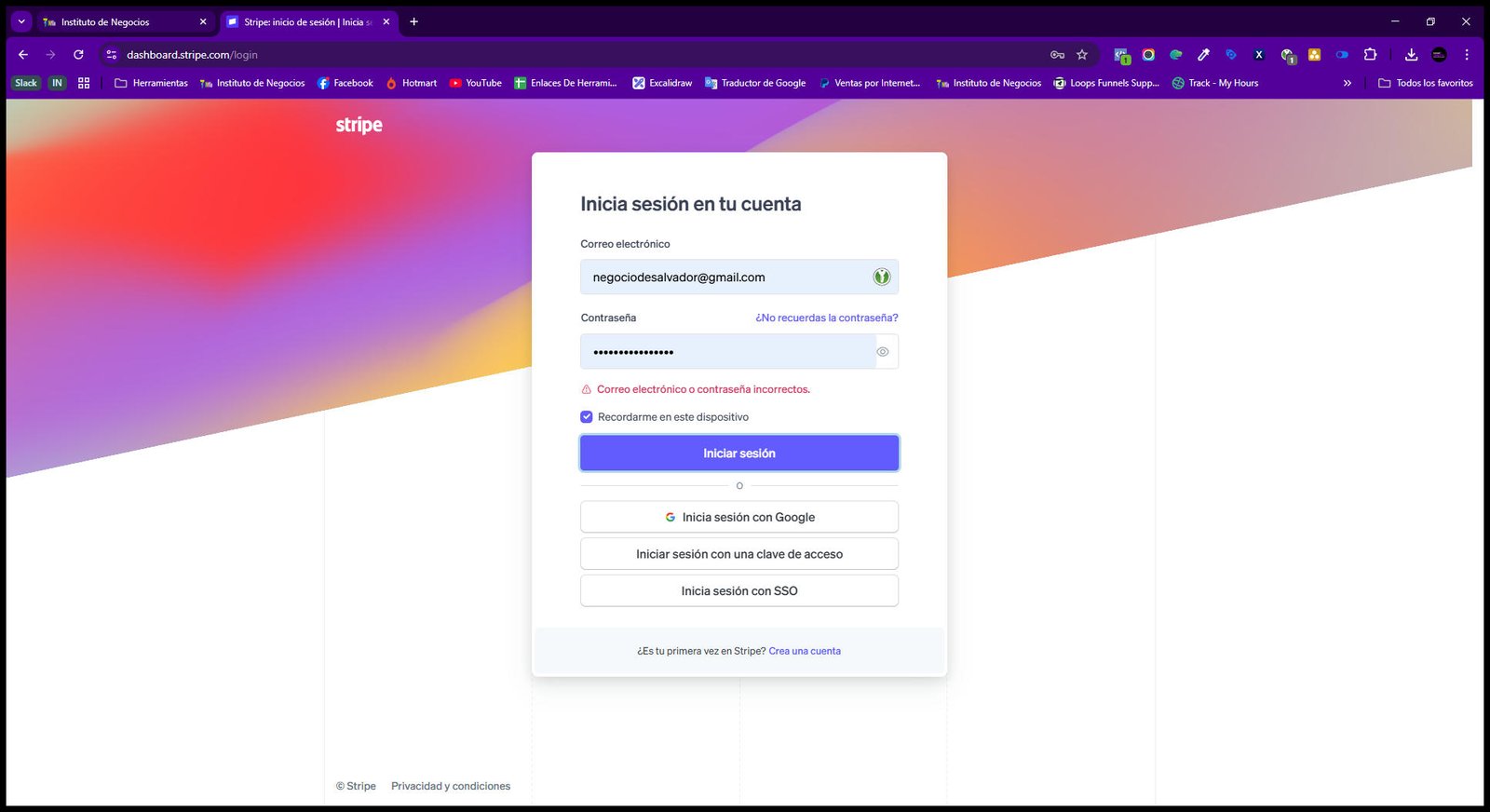This screenshot has height=812, width=1490.
Task: Open the apps grid icon in bookmarks bar
Action: (x=84, y=83)
